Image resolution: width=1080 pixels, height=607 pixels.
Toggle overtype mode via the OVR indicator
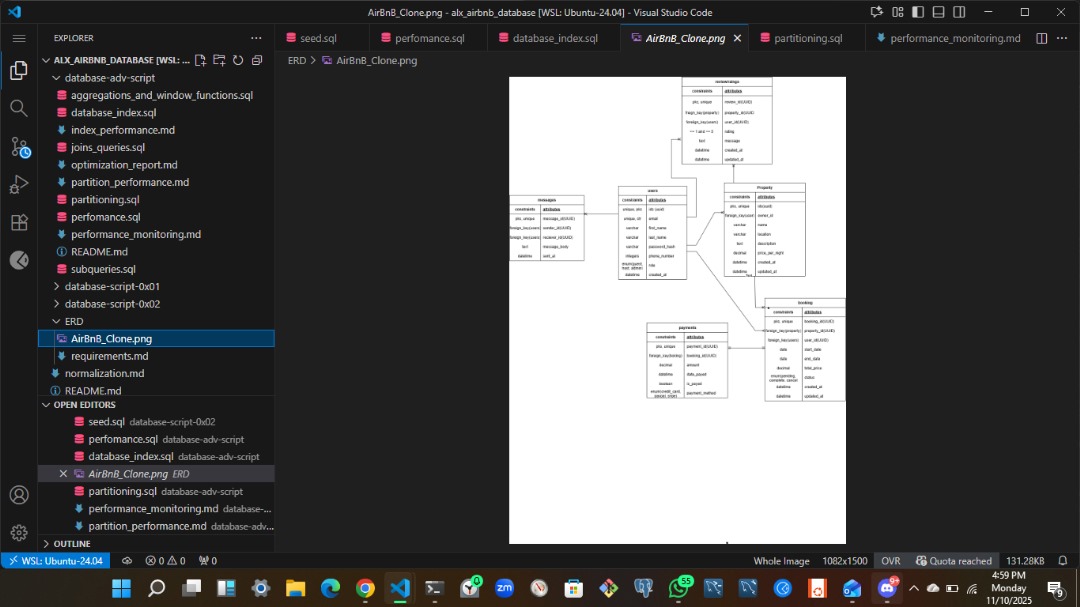tap(890, 561)
